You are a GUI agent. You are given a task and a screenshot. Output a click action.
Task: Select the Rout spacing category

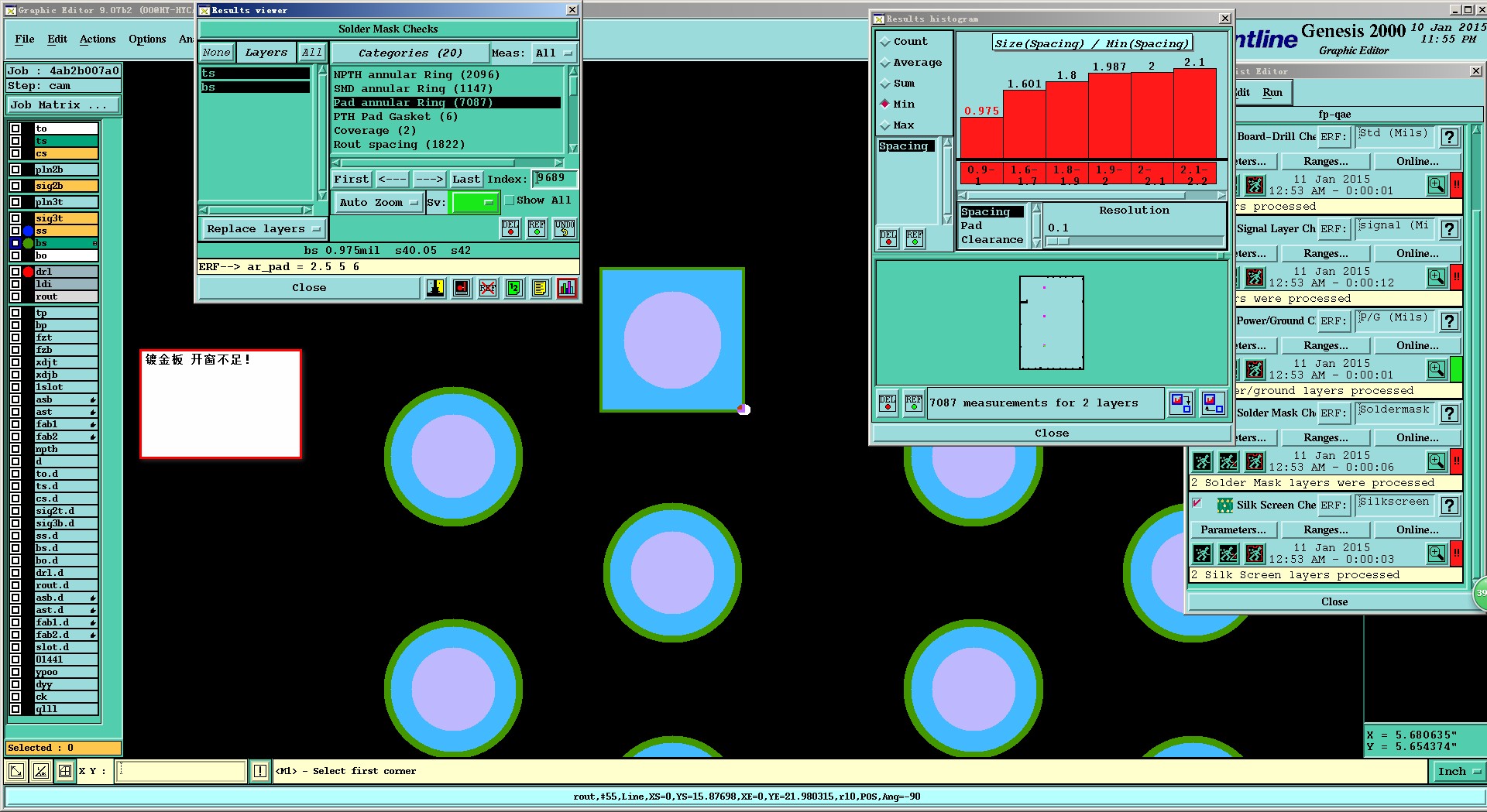point(400,145)
